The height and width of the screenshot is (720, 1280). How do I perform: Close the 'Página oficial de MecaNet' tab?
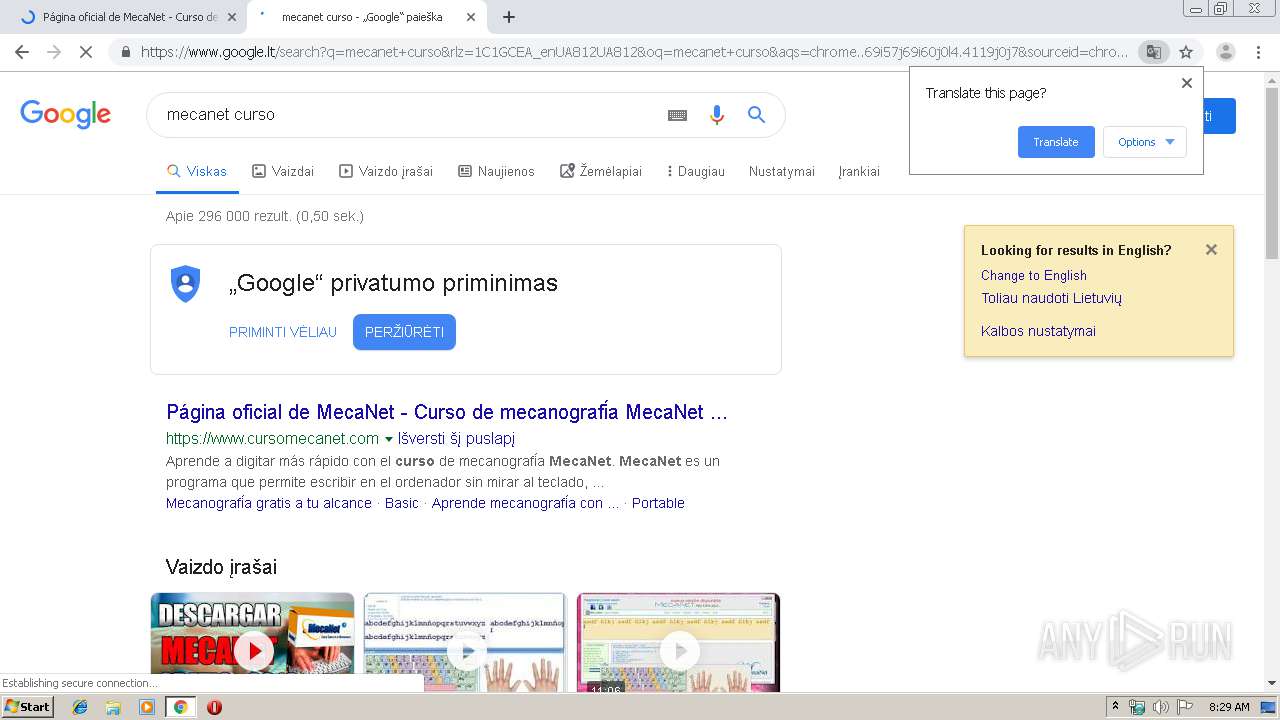coord(232,17)
